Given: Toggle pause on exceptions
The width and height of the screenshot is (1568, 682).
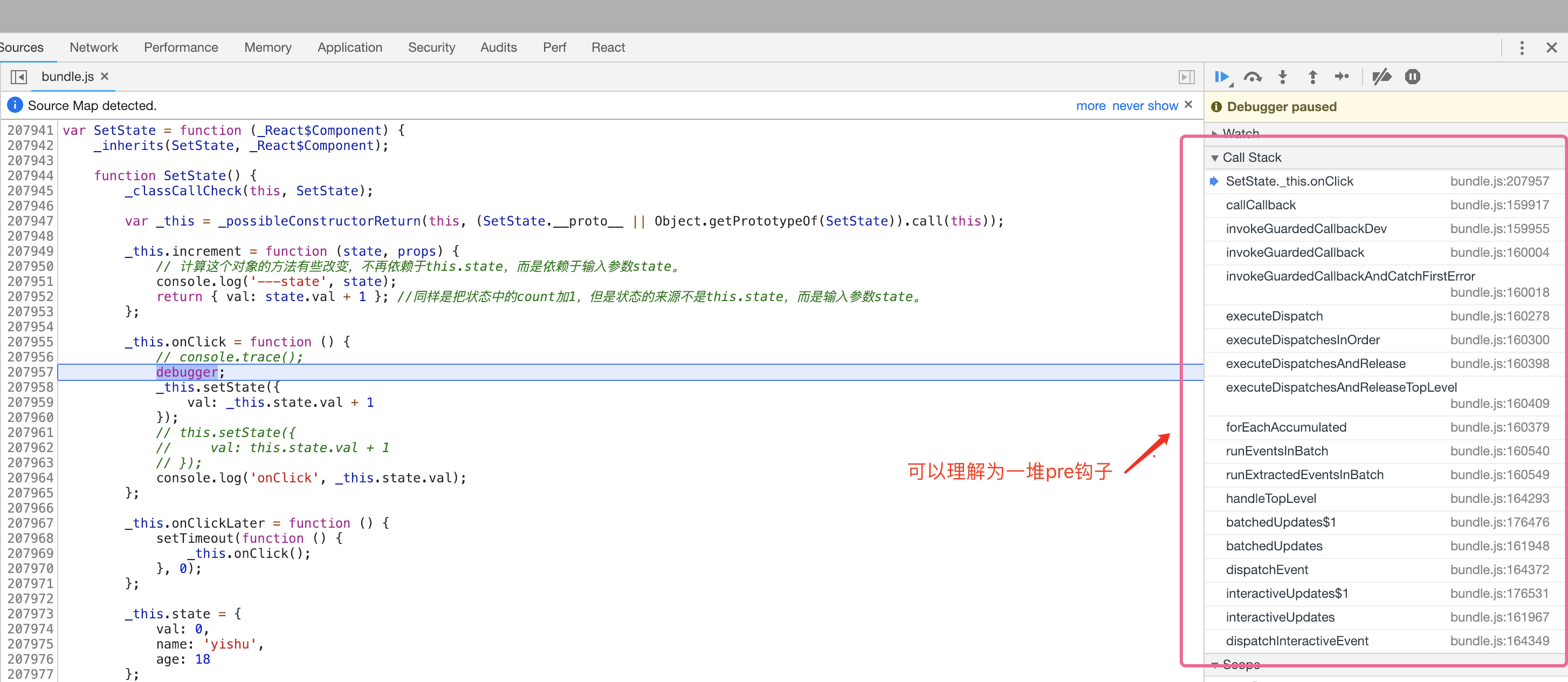Looking at the screenshot, I should [x=1412, y=77].
